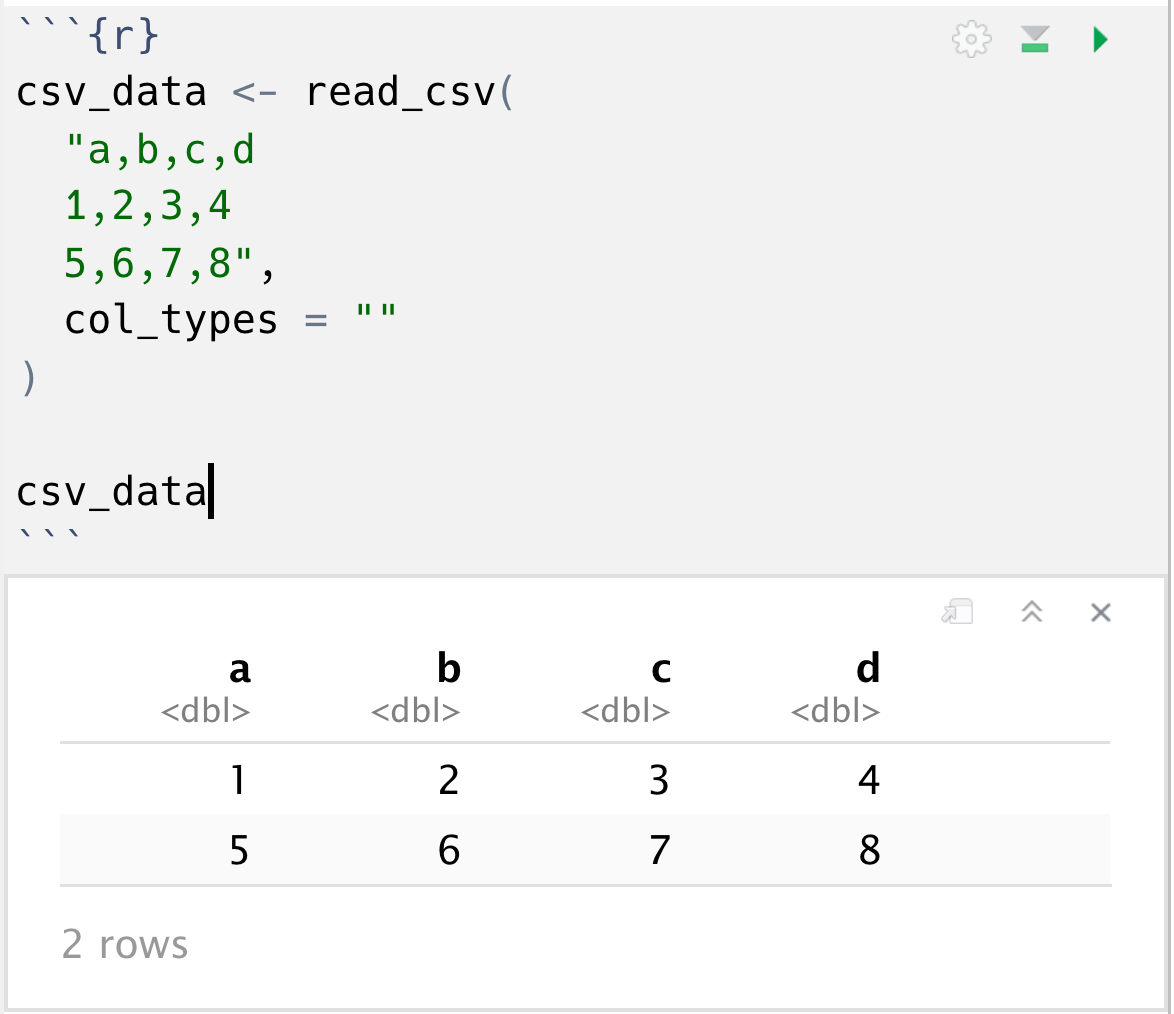
Task: Place cursor after col_types empty string
Action: click(397, 320)
